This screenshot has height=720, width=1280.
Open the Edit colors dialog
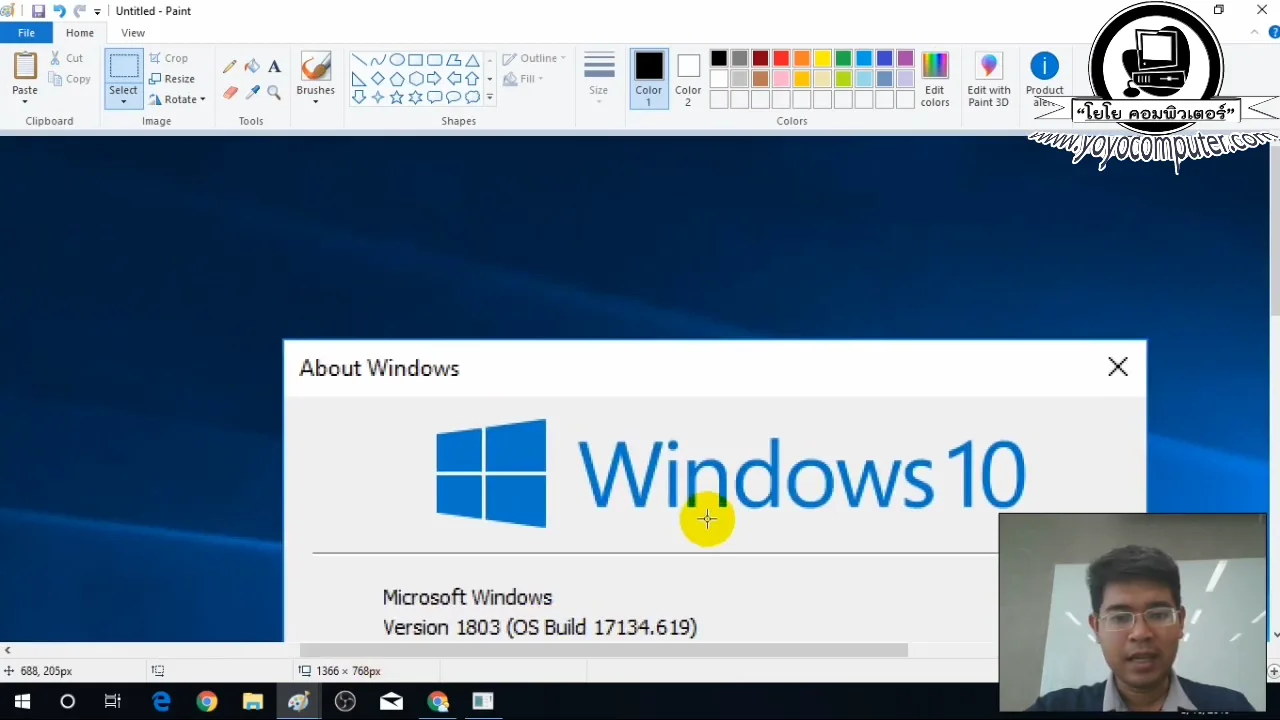pyautogui.click(x=935, y=79)
